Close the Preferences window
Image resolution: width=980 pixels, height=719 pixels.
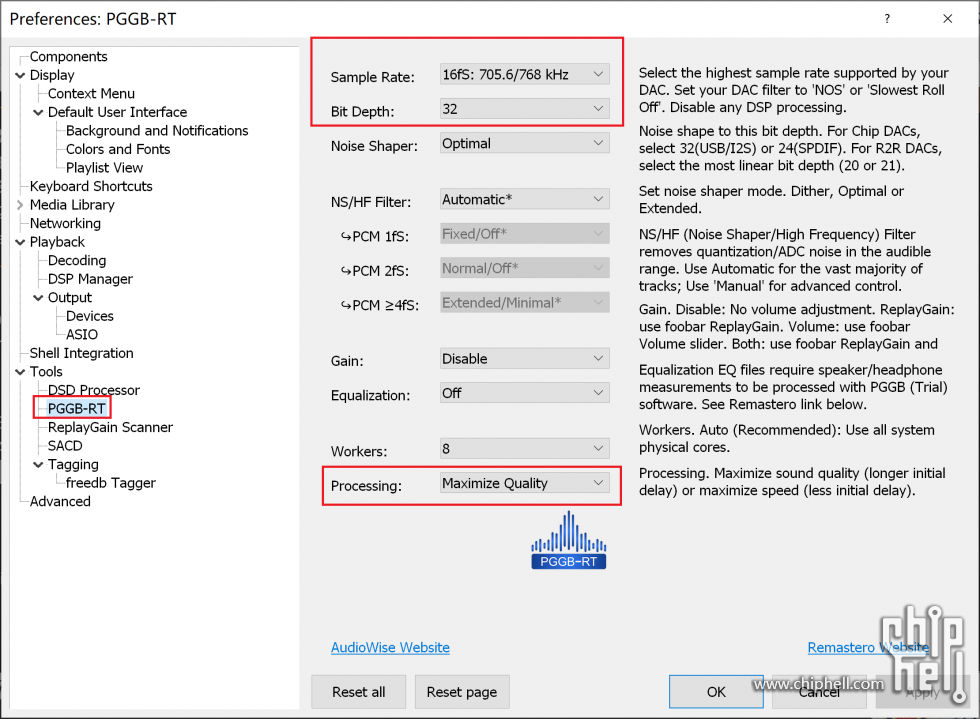(948, 19)
